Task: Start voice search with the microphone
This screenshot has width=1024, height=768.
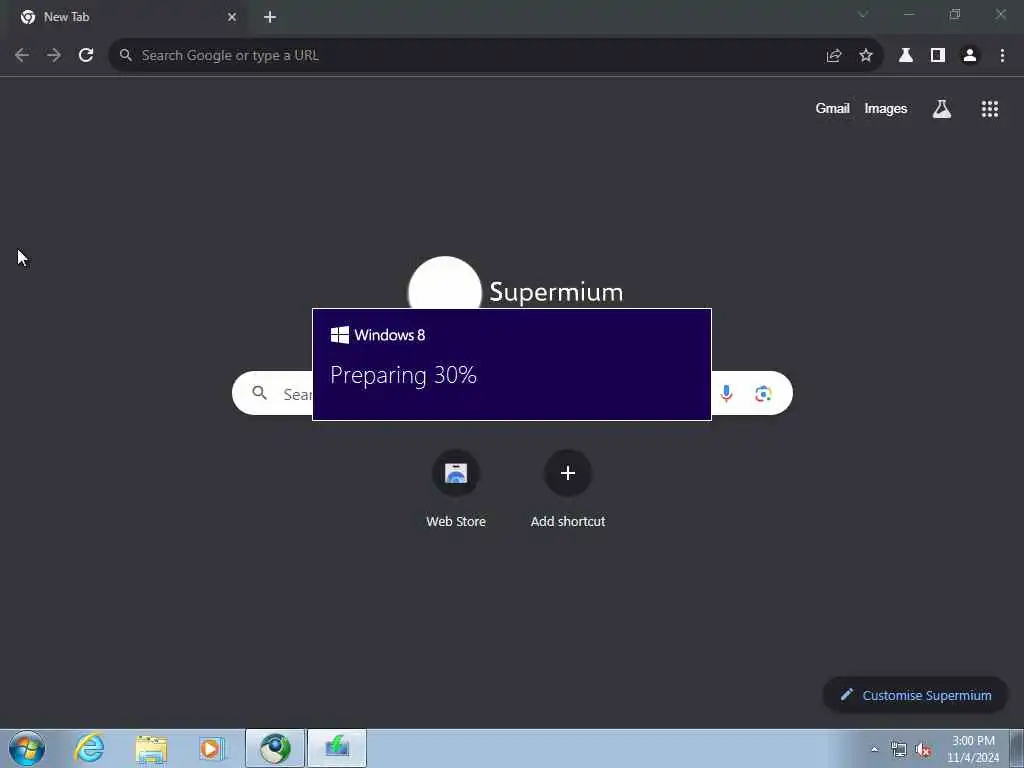Action: click(x=726, y=394)
